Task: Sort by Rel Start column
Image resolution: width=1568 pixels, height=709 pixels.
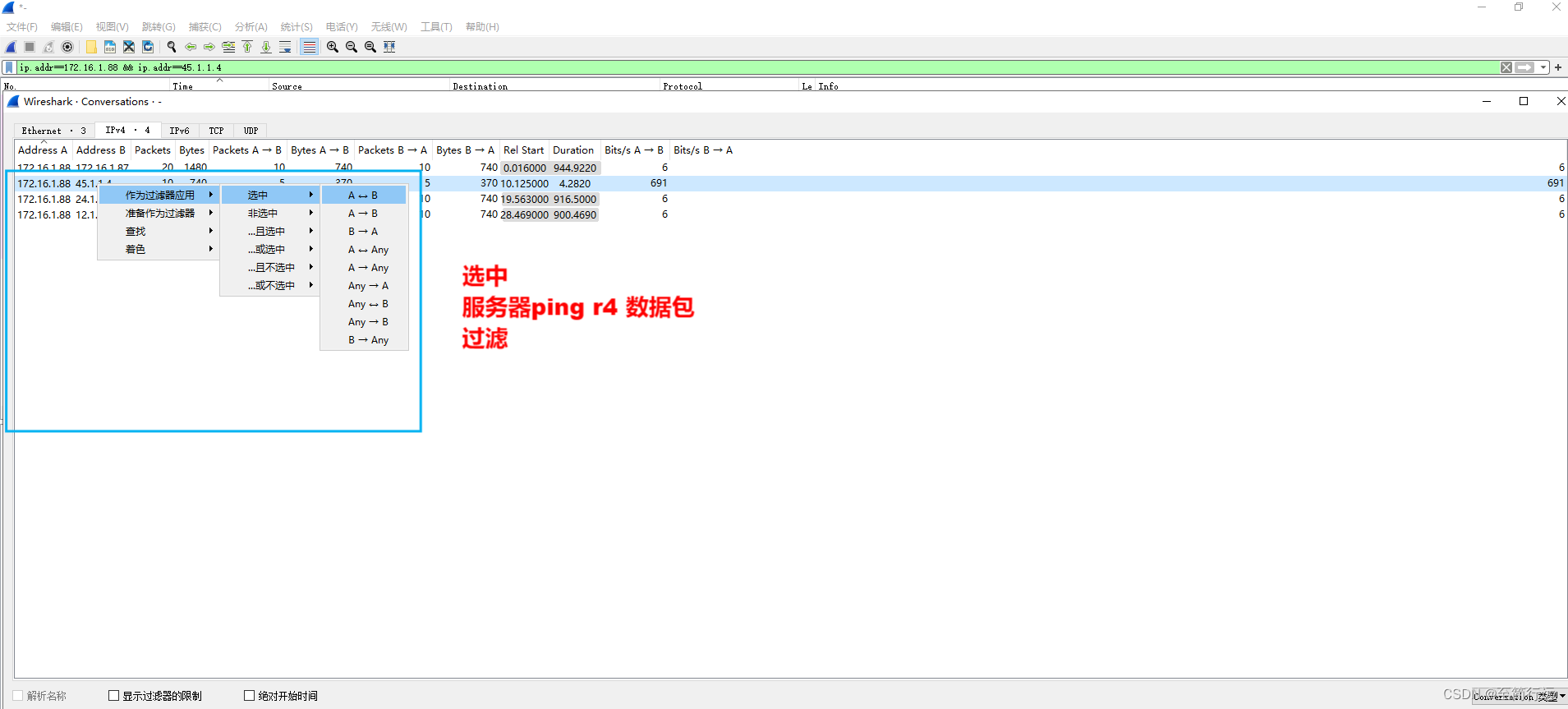Action: pos(523,150)
